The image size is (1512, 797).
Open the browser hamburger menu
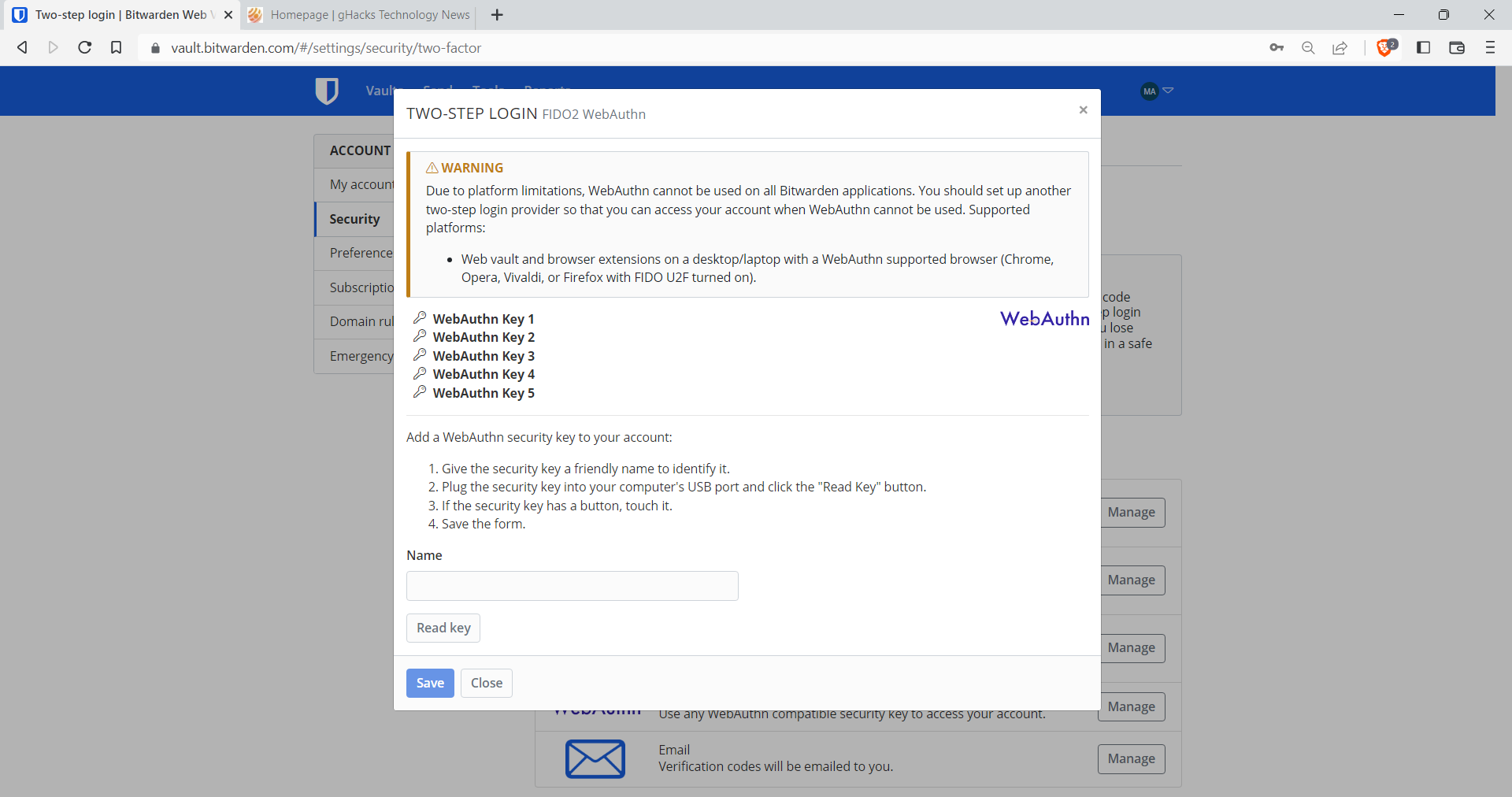point(1490,48)
